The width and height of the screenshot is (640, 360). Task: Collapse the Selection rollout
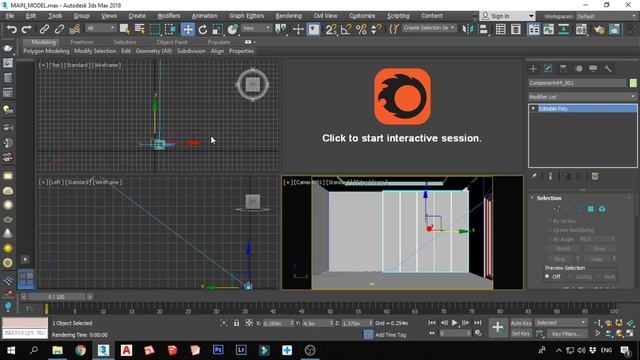pyautogui.click(x=532, y=198)
